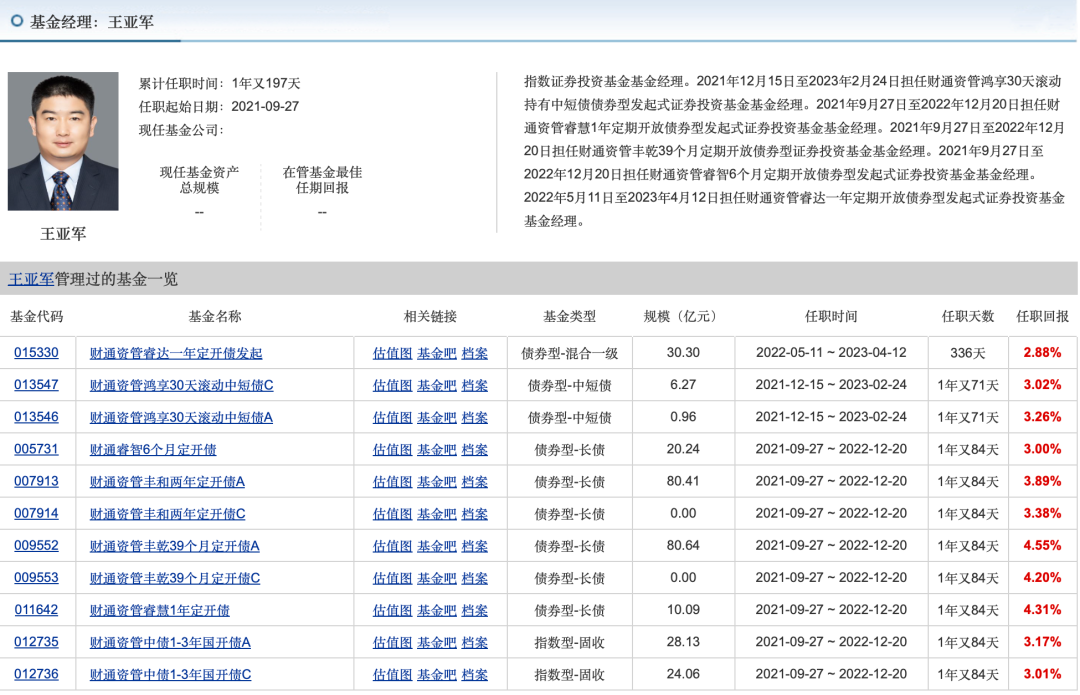Click fund code 005731
Screen dimensions: 1080x695
(36, 449)
